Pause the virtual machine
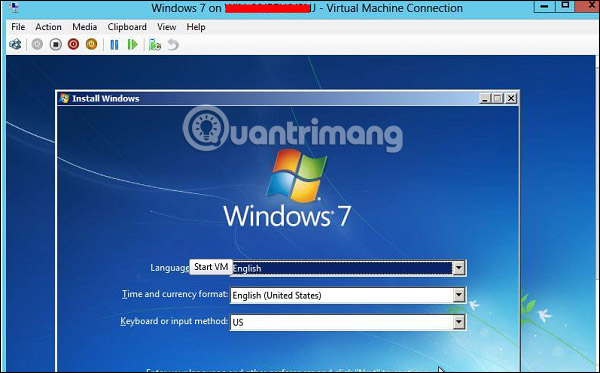Screen dimensions: 600x373 click(114, 45)
